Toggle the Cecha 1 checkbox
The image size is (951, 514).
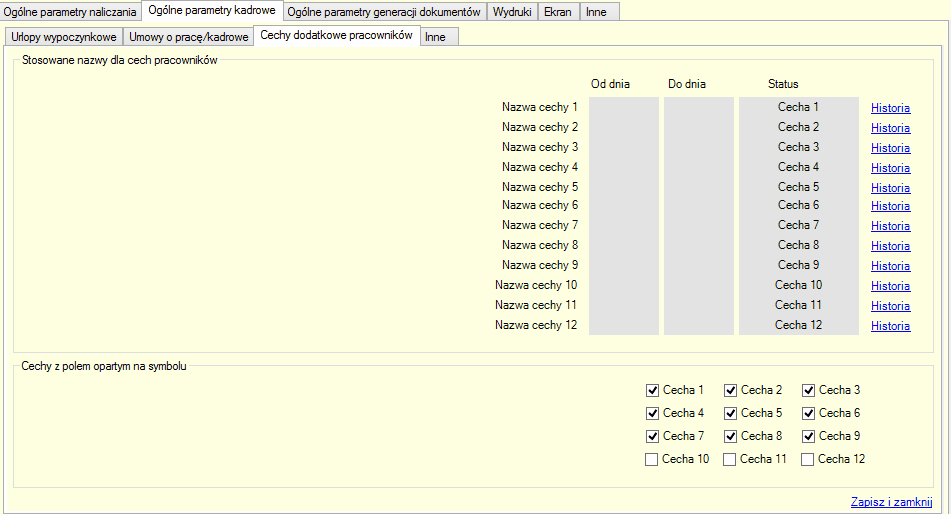[x=653, y=390]
